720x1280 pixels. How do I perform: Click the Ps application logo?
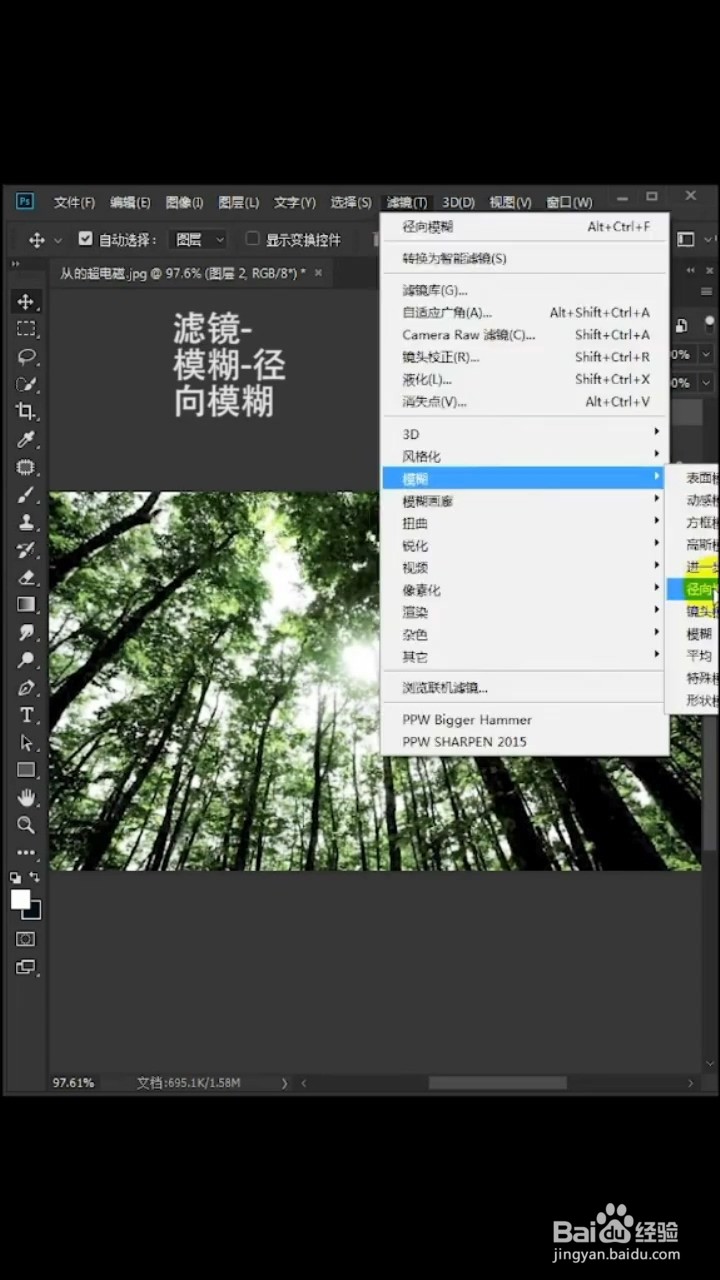25,202
